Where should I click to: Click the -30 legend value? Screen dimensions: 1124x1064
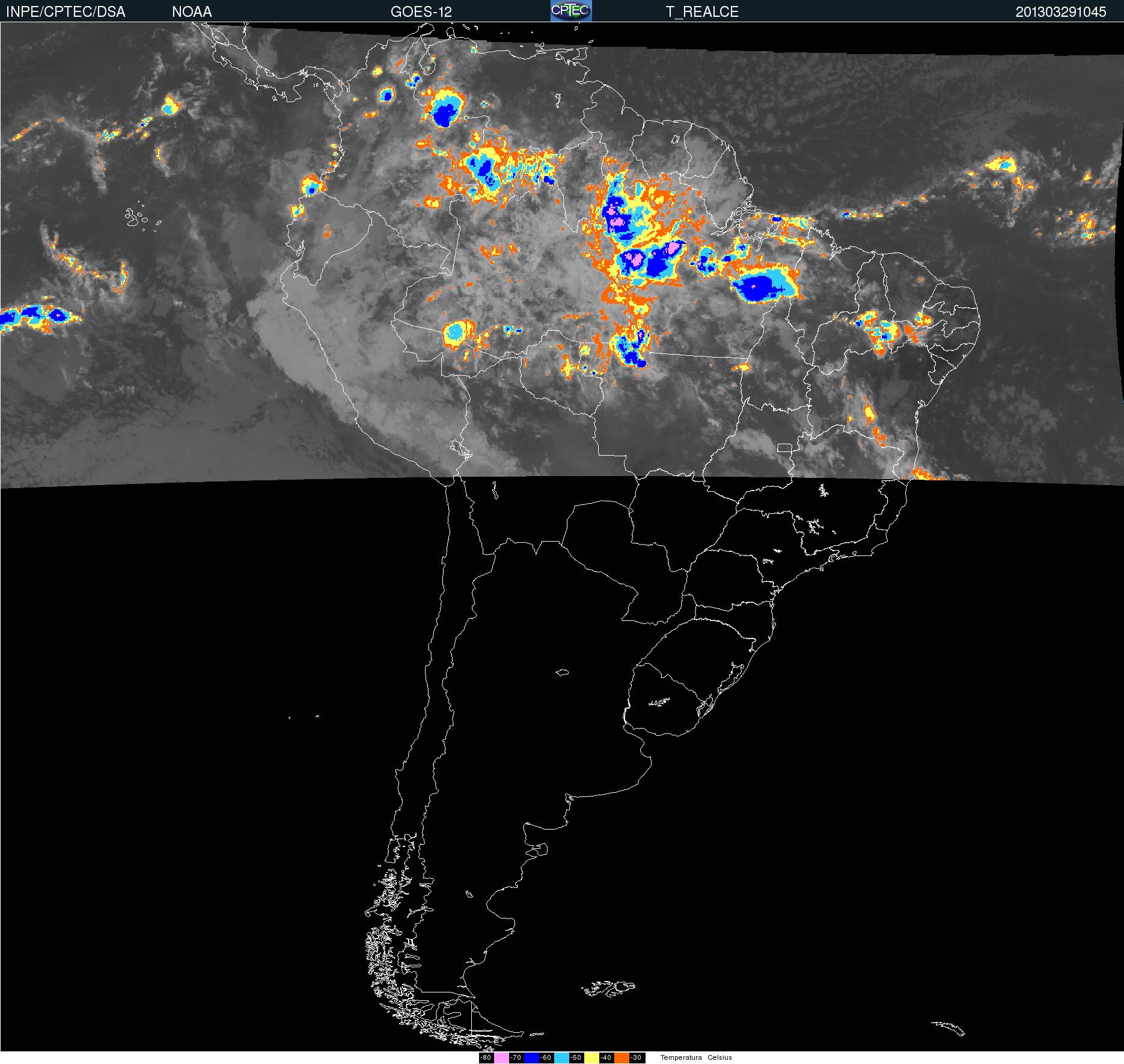[x=636, y=1058]
